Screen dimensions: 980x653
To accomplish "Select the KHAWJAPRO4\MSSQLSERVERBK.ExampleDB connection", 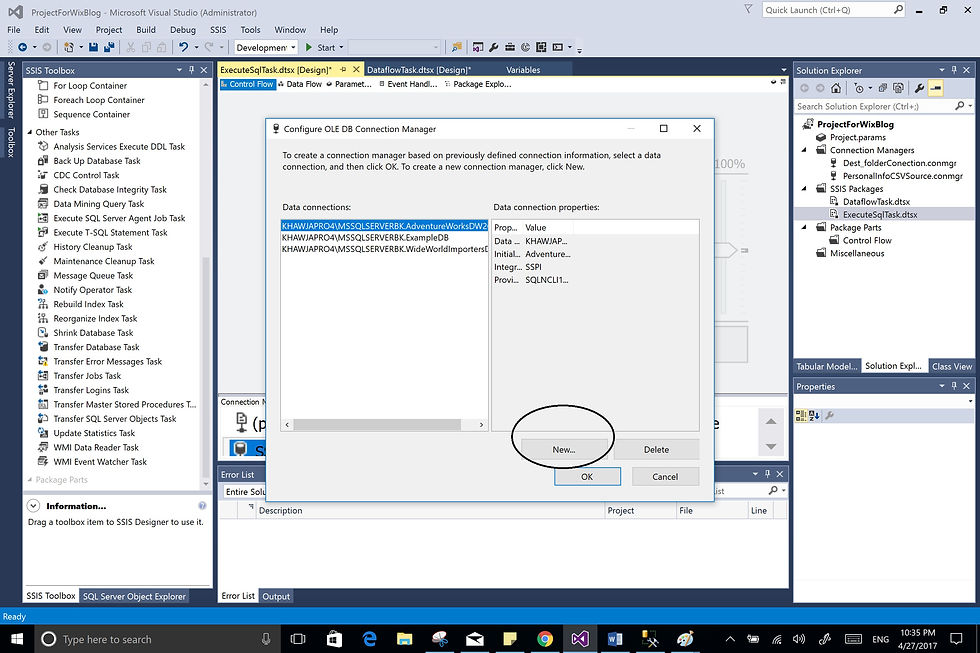I will (365, 237).
